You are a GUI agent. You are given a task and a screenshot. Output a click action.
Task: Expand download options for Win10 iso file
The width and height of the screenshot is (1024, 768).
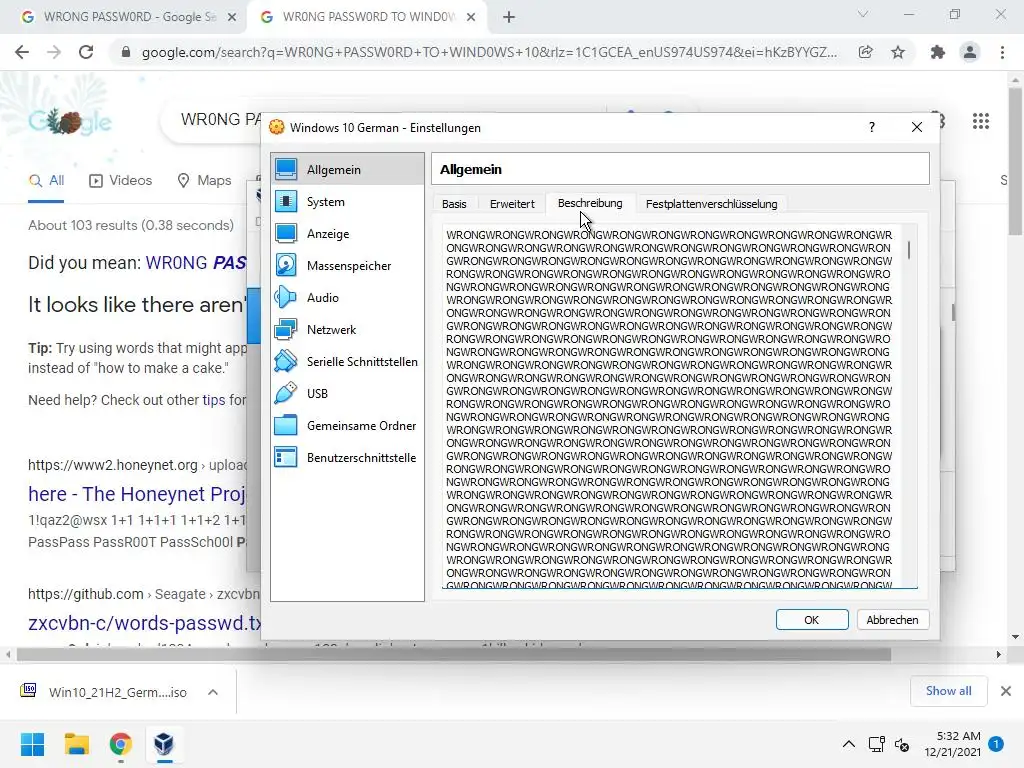tap(213, 692)
